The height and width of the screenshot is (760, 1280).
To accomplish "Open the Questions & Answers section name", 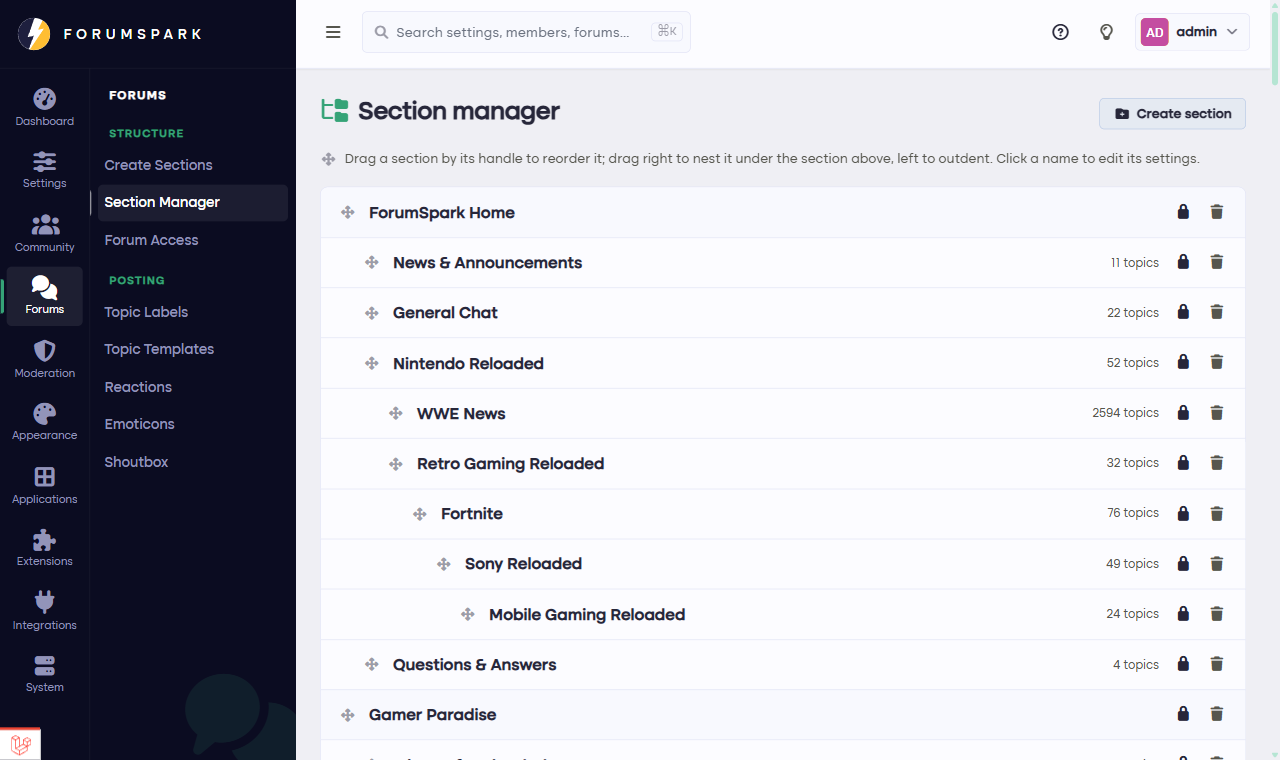I will 474,665.
